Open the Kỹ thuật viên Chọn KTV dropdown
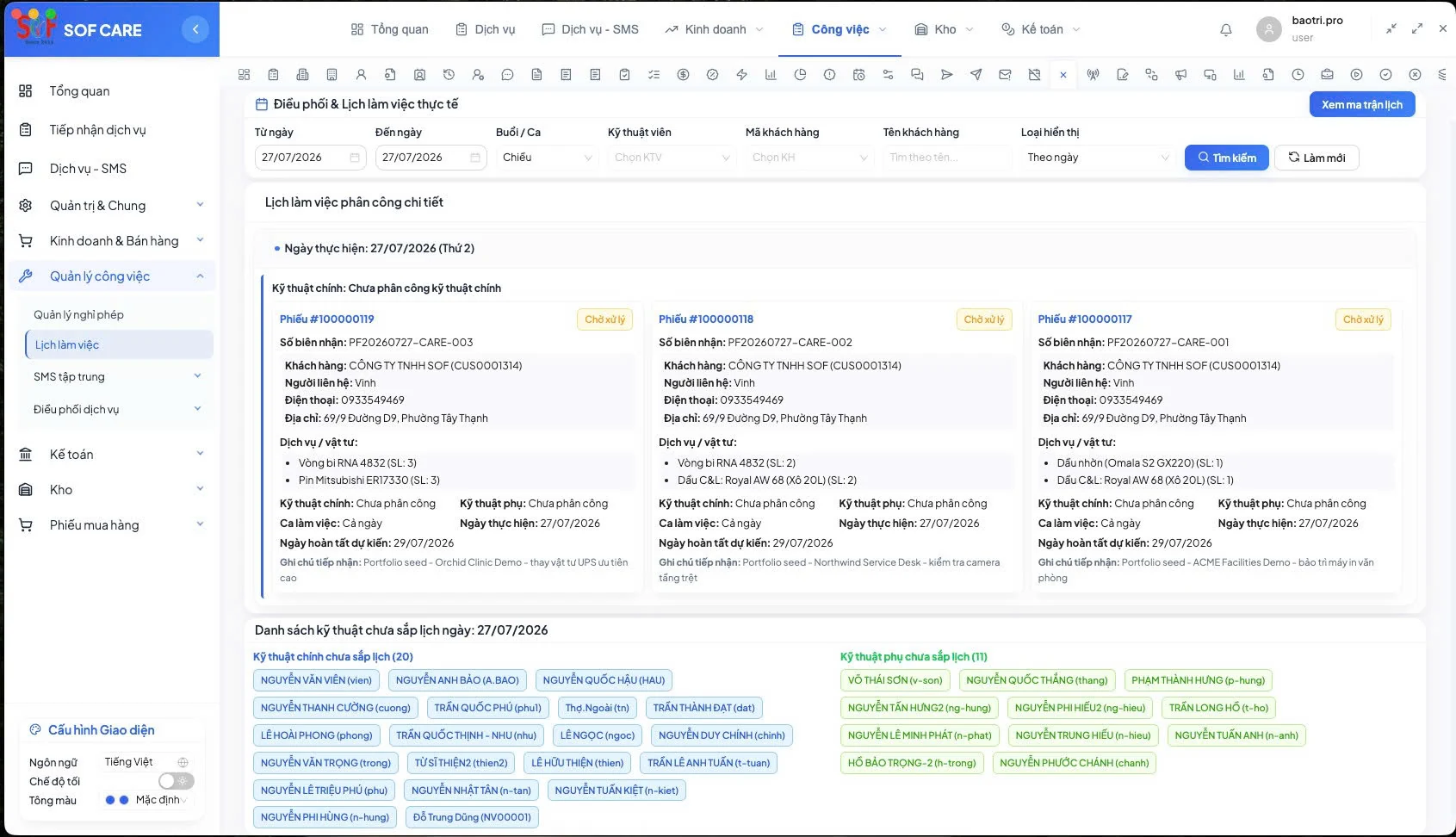 pos(672,158)
